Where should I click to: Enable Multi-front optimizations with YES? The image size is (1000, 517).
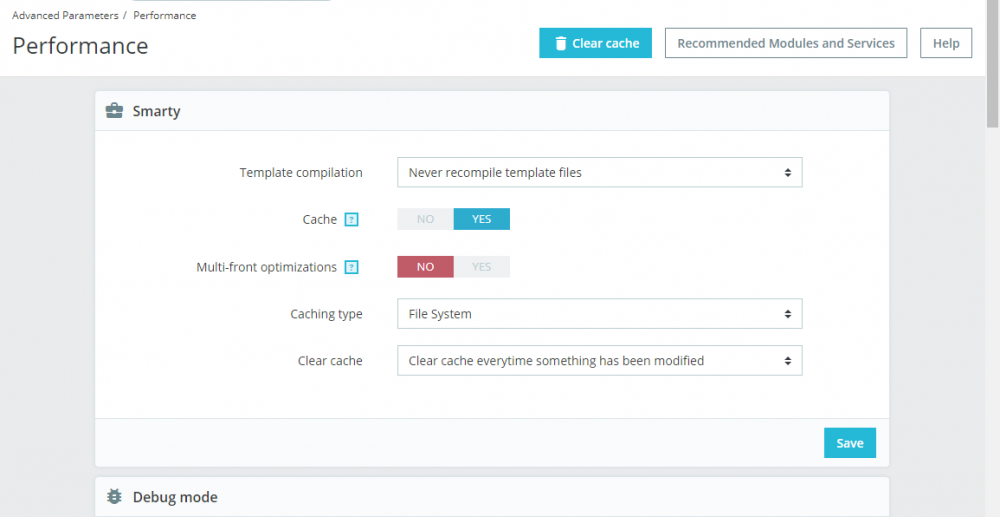point(482,267)
